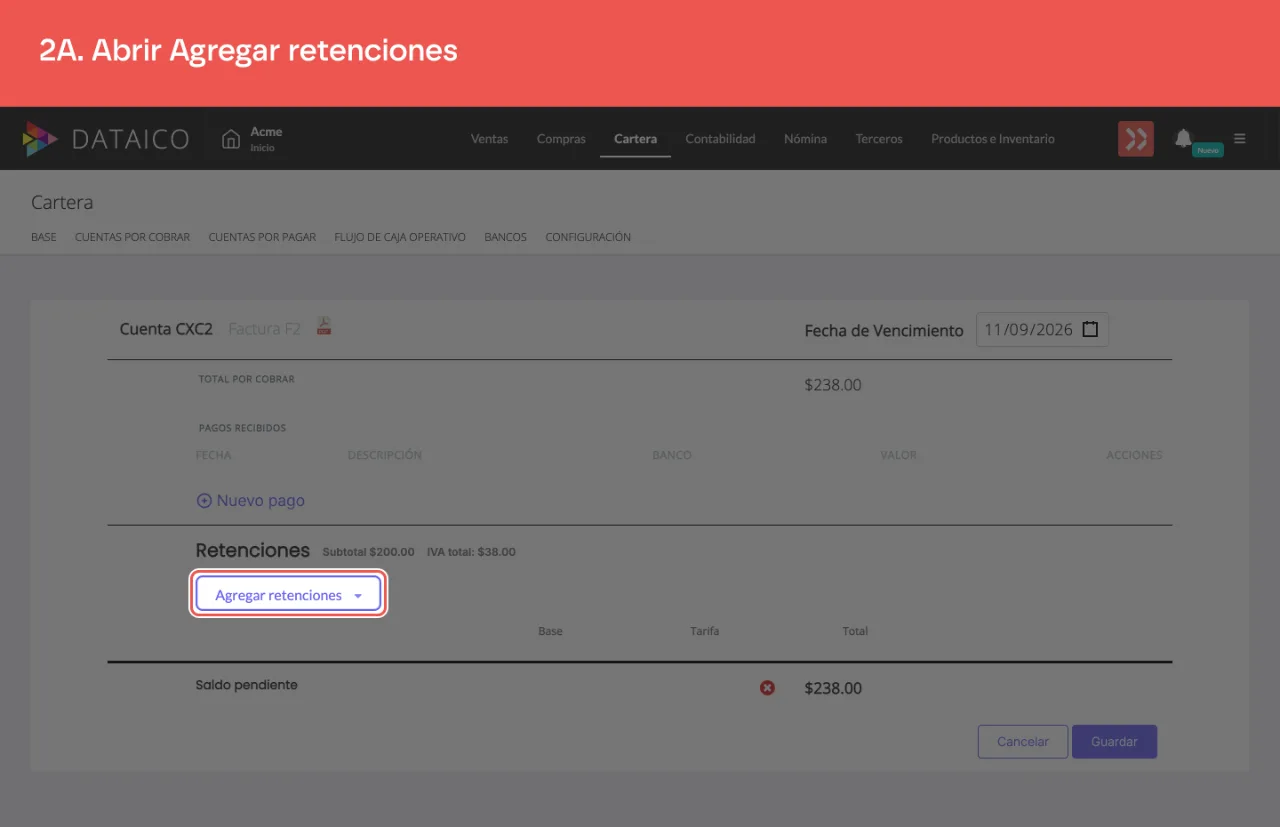
Task: Switch to CUENTAS POR COBRAR tab
Action: pos(132,237)
